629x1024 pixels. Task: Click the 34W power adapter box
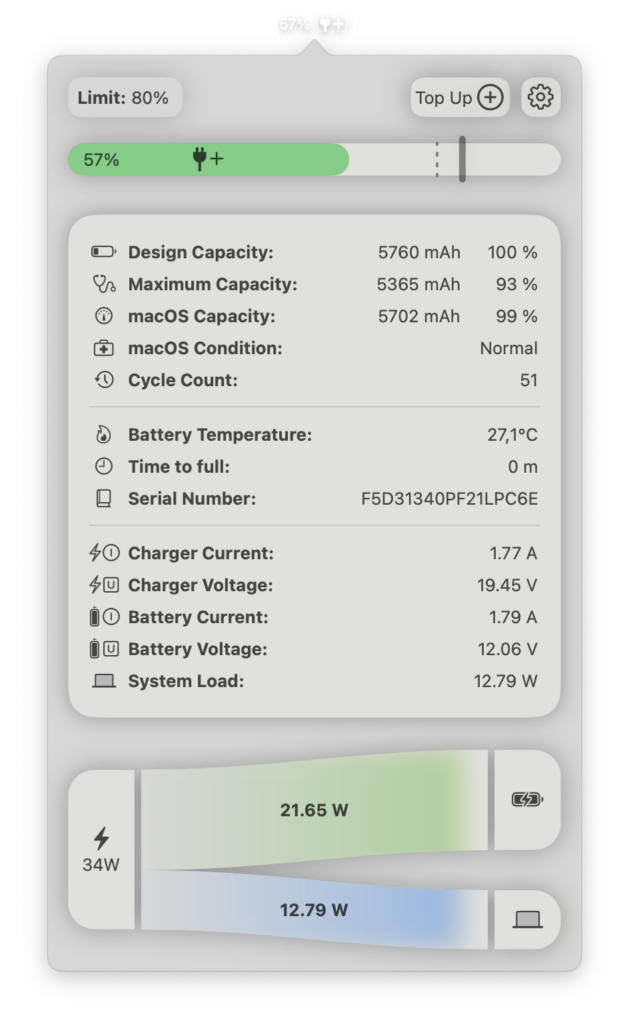101,849
